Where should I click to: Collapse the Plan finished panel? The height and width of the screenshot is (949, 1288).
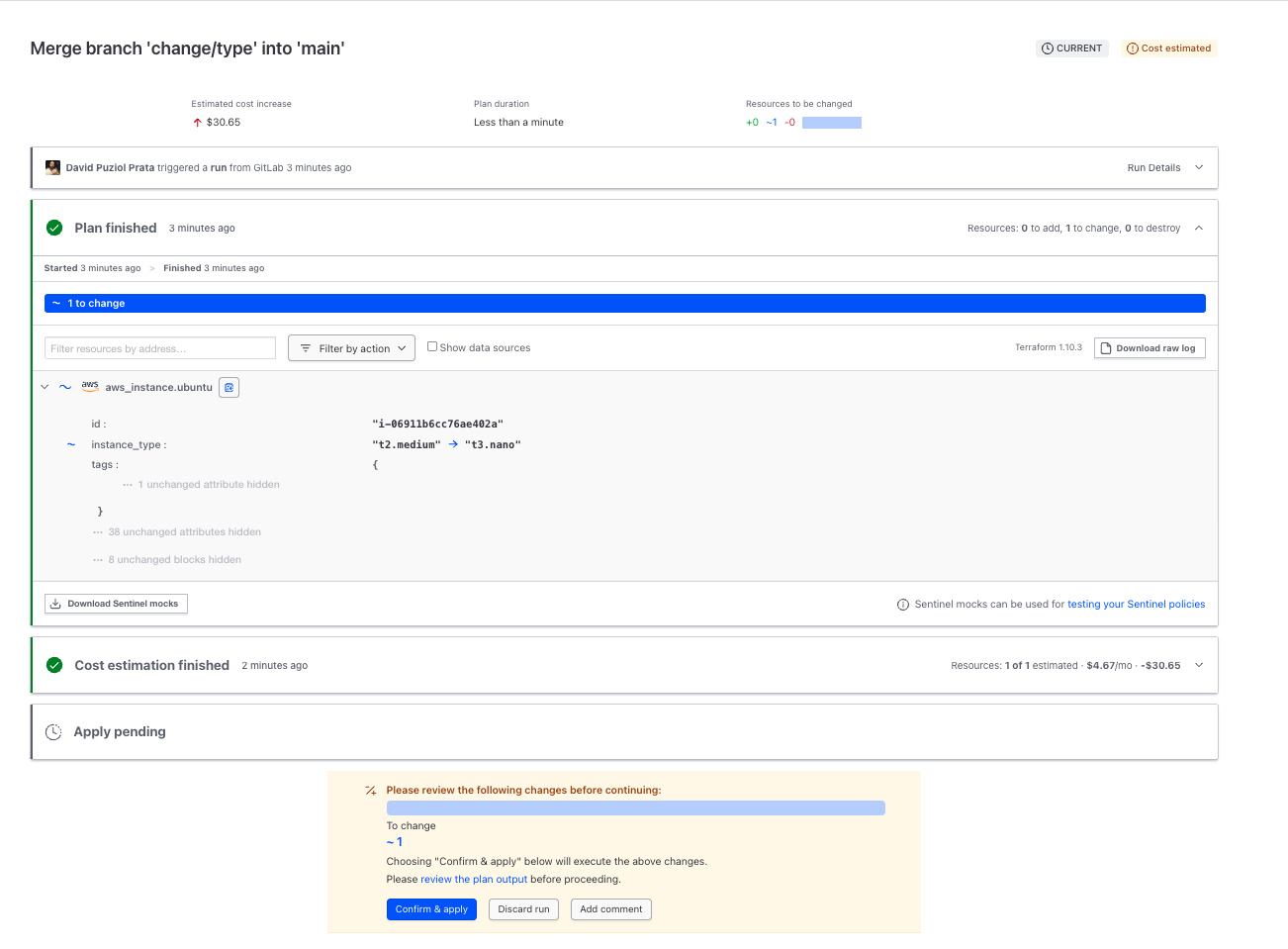pos(1198,228)
